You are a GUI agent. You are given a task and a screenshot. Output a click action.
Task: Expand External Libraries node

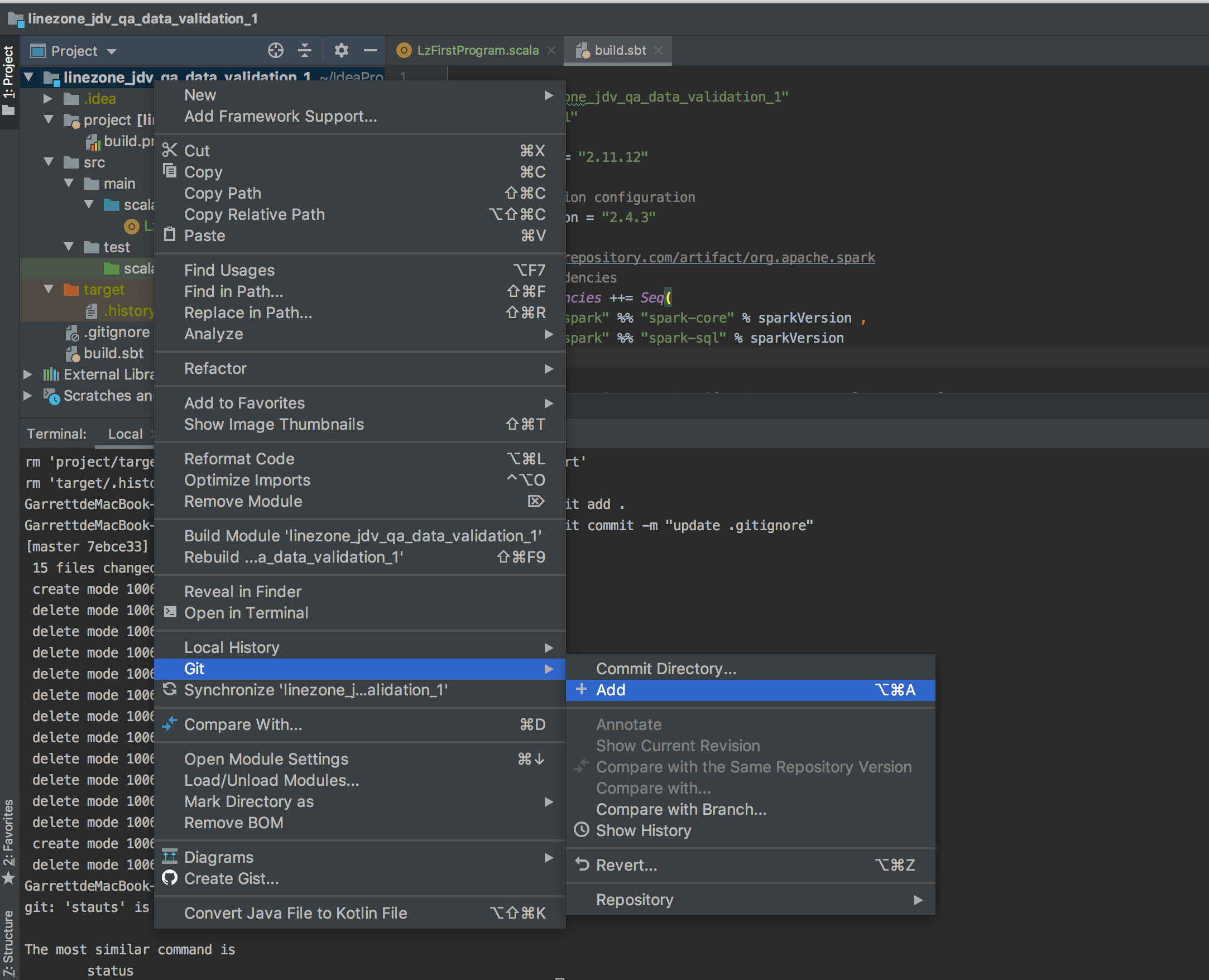point(28,374)
